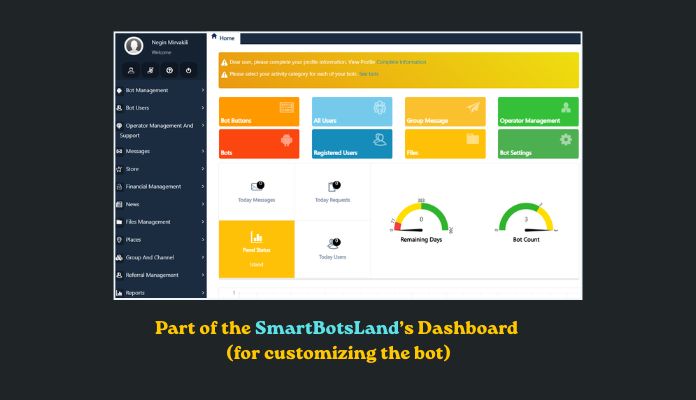Click the Operator Management And Support icon
The image size is (696, 400).
[x=119, y=126]
